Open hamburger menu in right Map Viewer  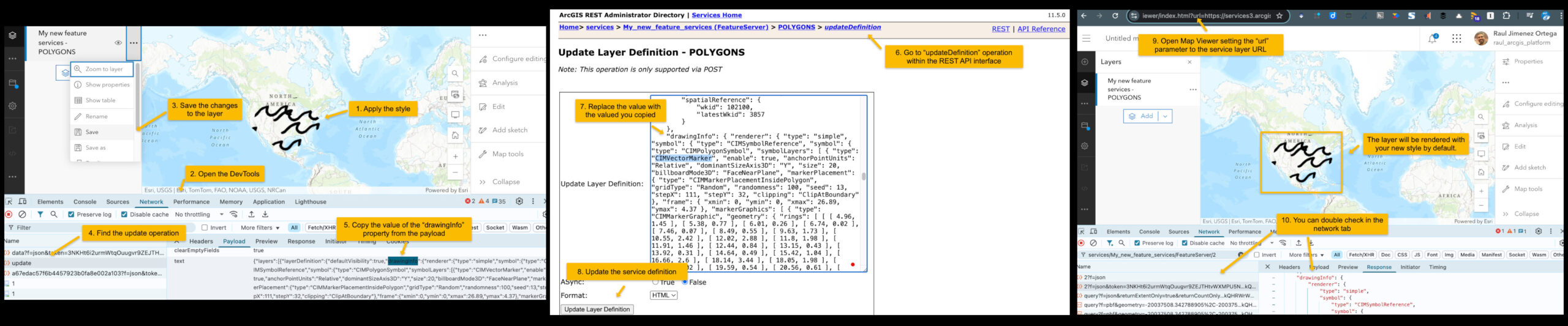point(1086,38)
